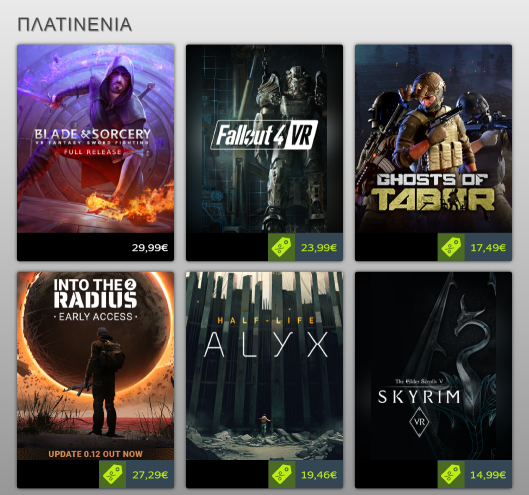
Task: Open the Ghosts of Tabor cover art
Action: pyautogui.click(x=434, y=139)
